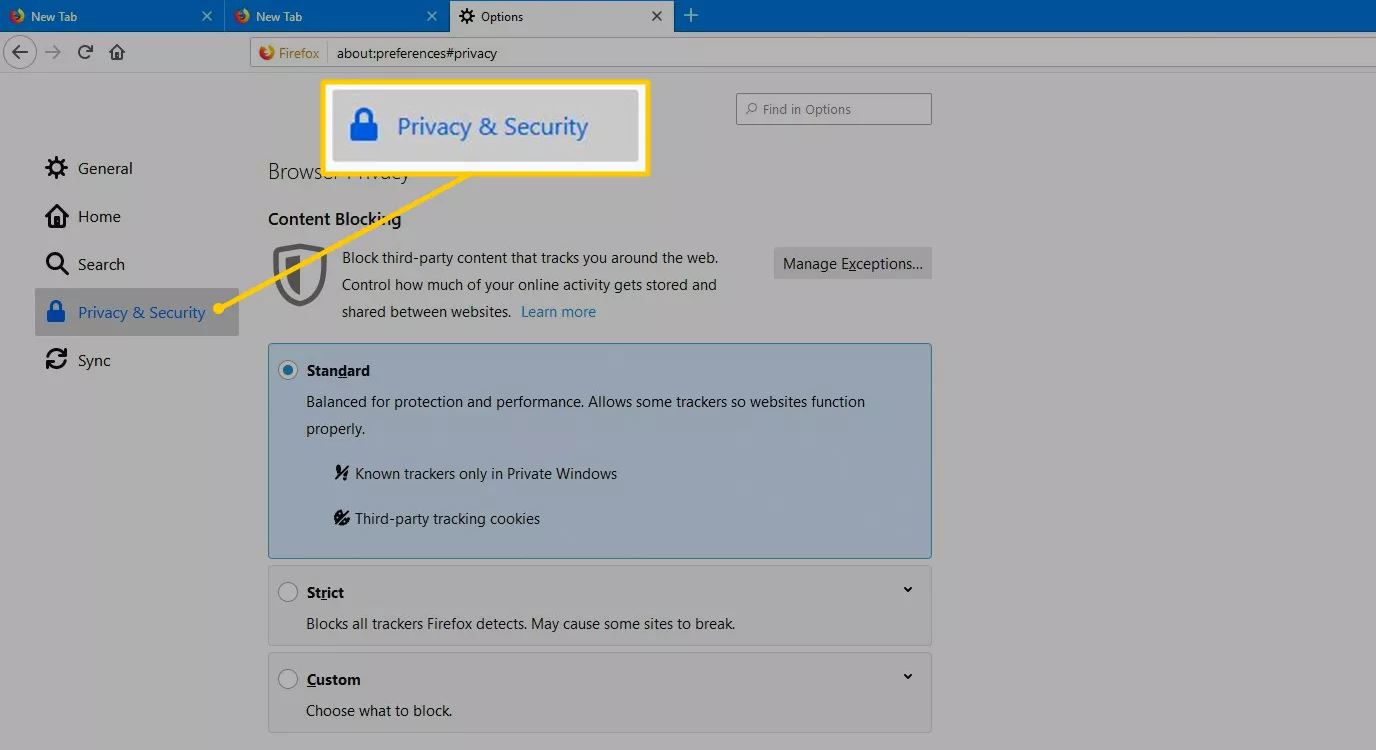Open Manage Exceptions dialog
This screenshot has width=1376, height=750.
(x=852, y=264)
